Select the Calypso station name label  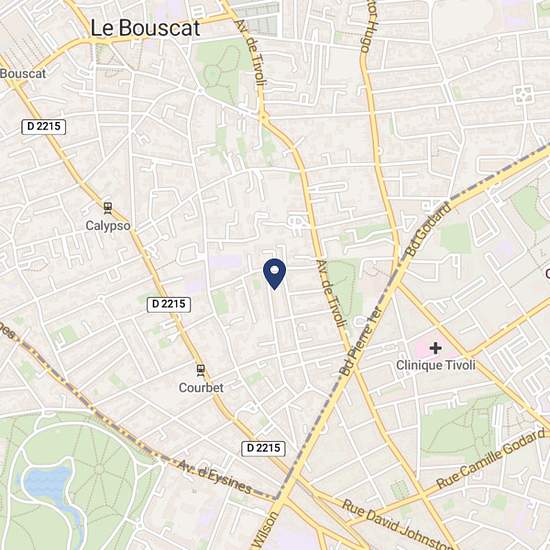click(x=108, y=226)
